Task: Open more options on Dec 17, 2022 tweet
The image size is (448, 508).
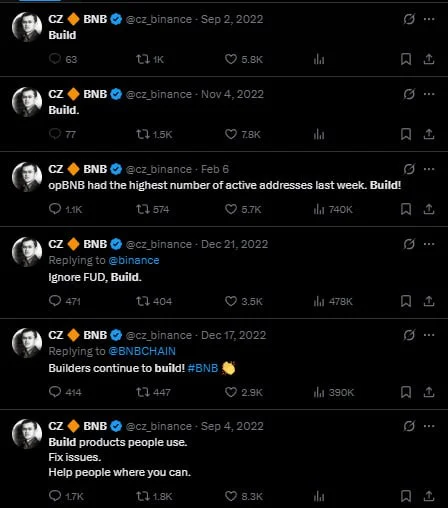Action: (429, 335)
